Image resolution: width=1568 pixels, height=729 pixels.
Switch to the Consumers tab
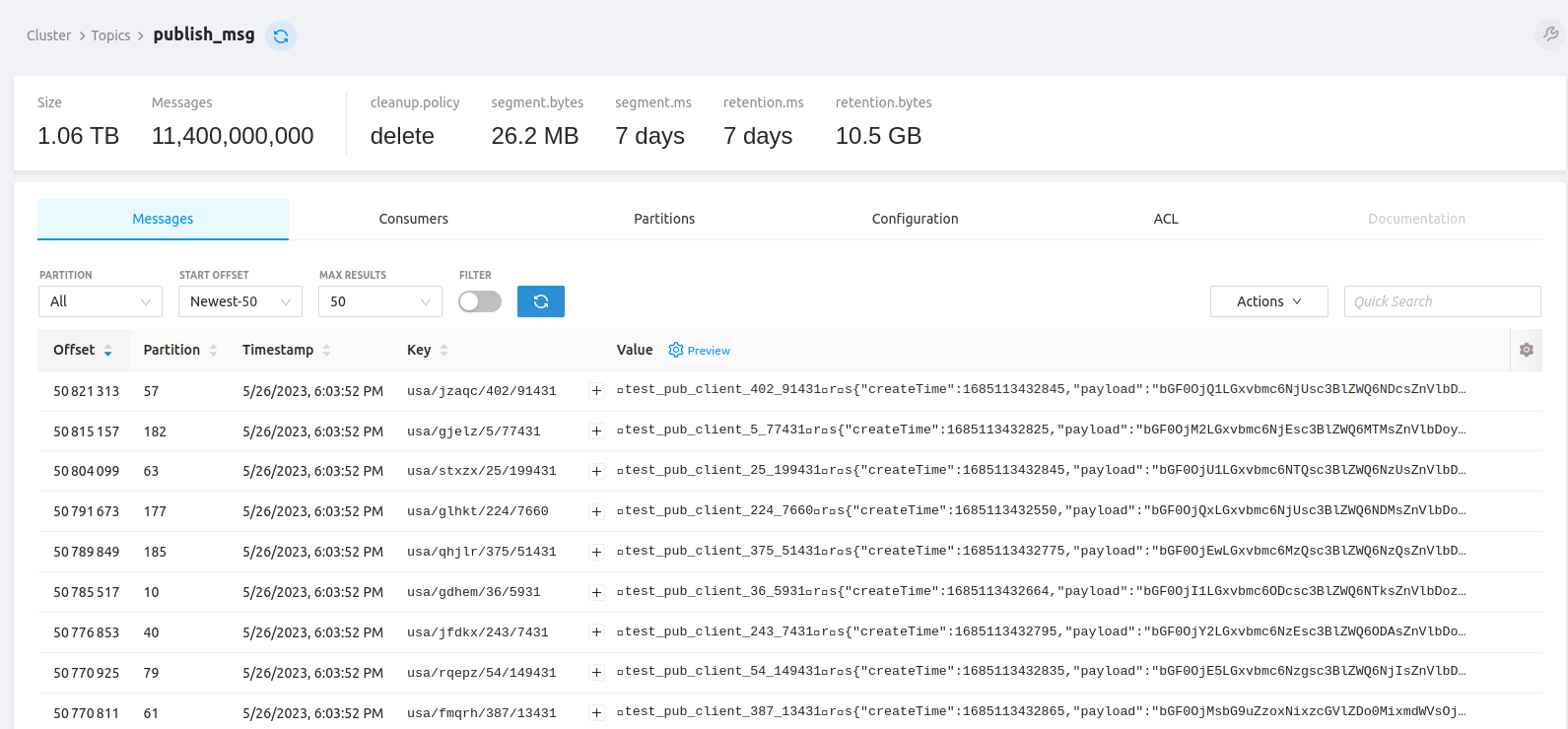(413, 219)
